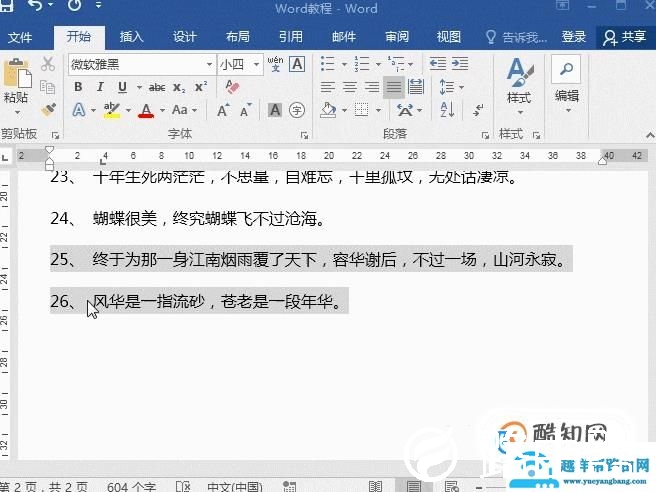This screenshot has width=656, height=492.
Task: Increase font size with larger A
Action: point(223,110)
